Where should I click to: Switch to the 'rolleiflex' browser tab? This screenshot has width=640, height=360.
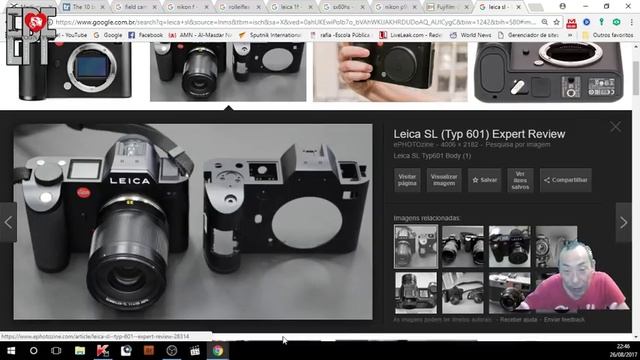(x=240, y=7)
